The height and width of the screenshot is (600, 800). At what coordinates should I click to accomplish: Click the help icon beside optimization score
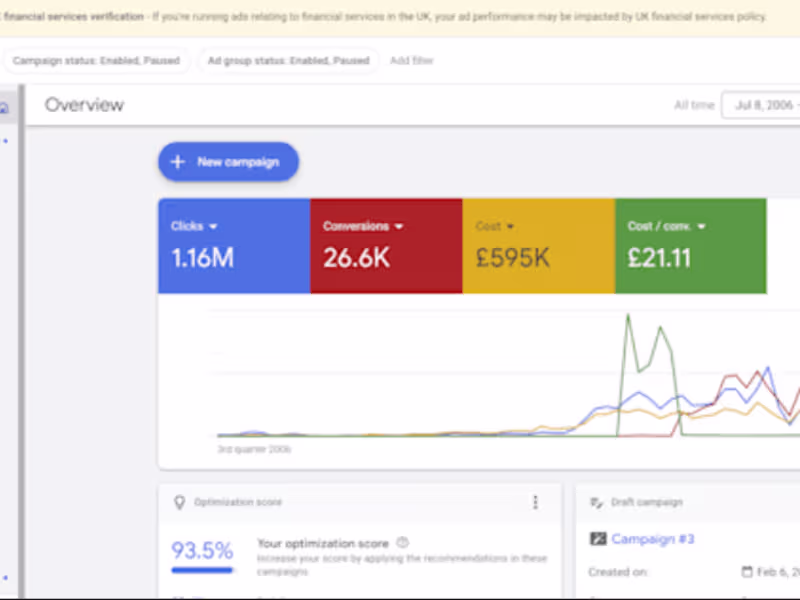[402, 542]
